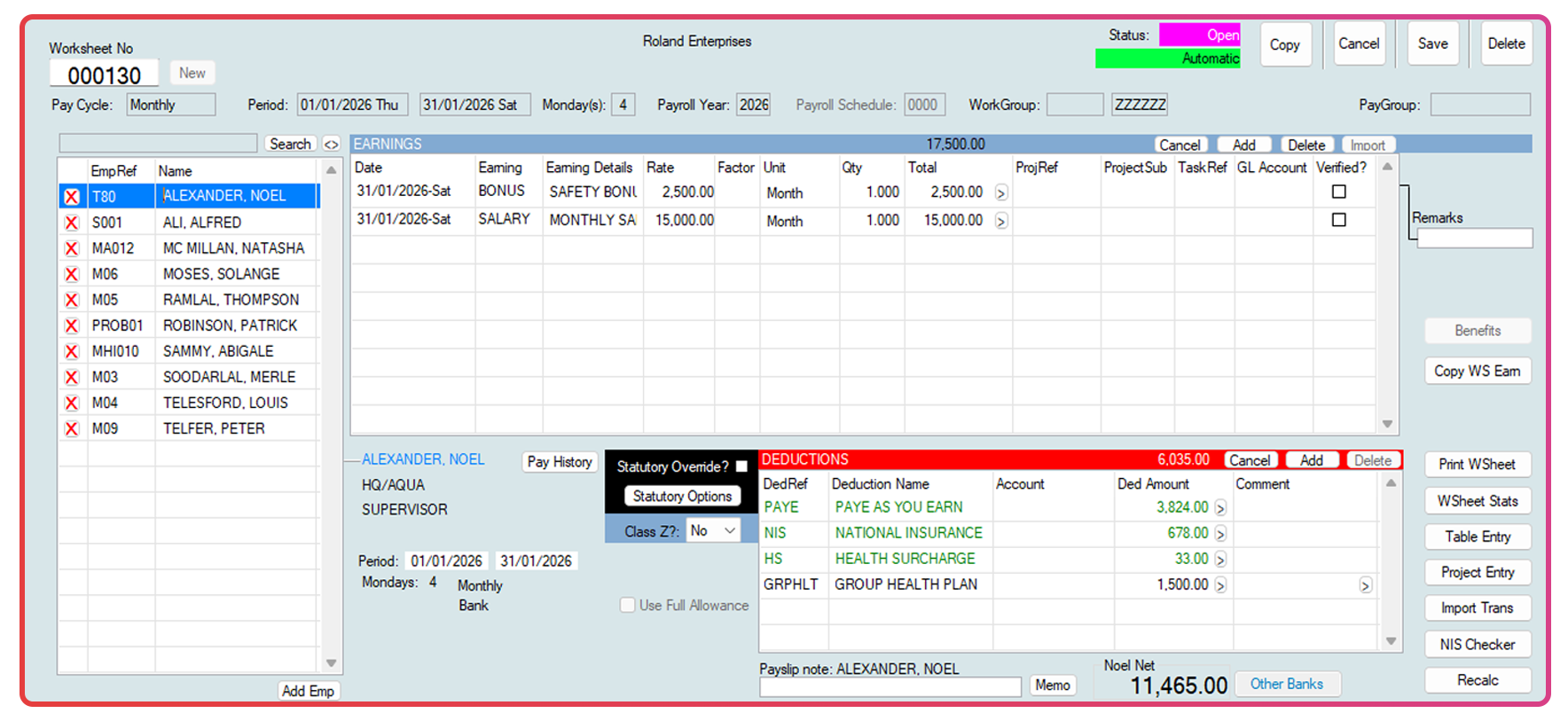Open Table Entry
Viewport: 1568px width, 721px height.
1478,537
